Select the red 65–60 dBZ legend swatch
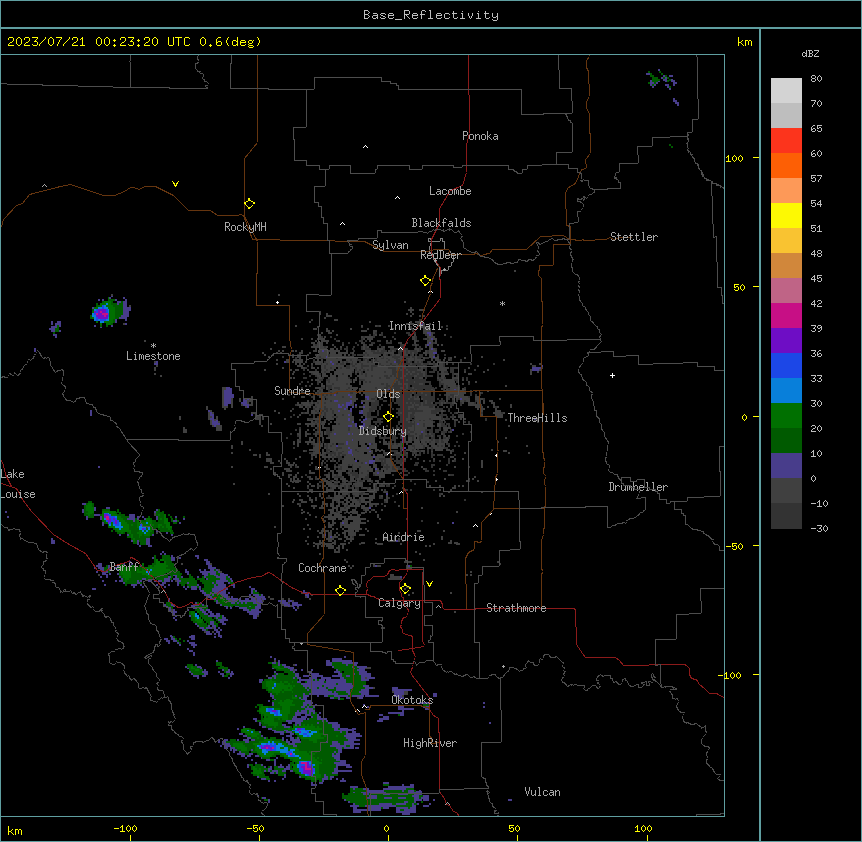 pos(786,140)
